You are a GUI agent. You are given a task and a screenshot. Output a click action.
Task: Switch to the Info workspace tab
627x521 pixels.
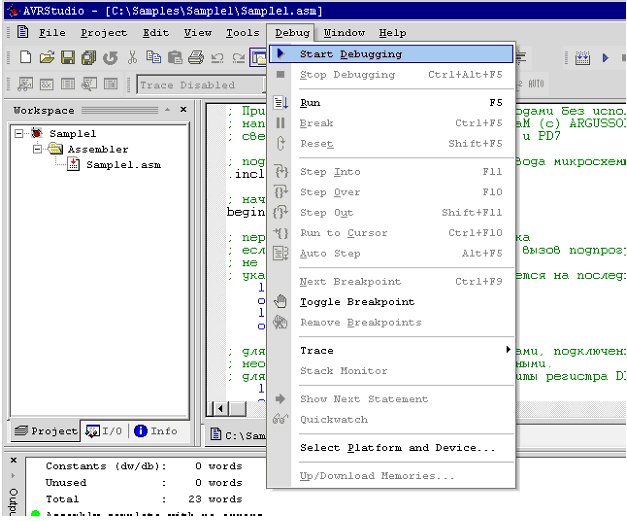[156, 431]
